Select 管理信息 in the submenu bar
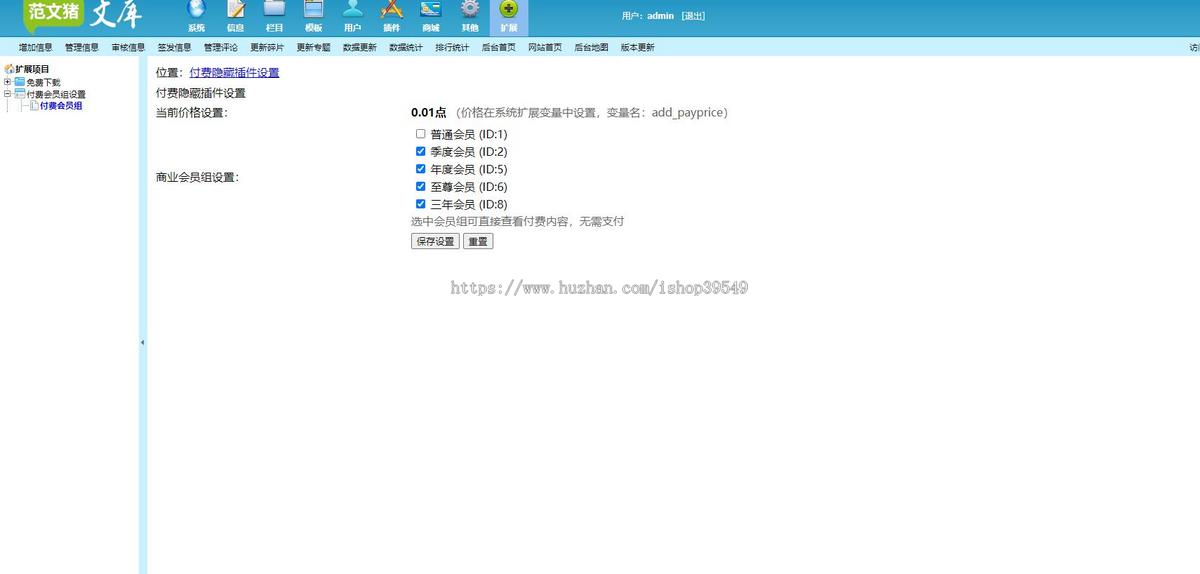 (82, 47)
